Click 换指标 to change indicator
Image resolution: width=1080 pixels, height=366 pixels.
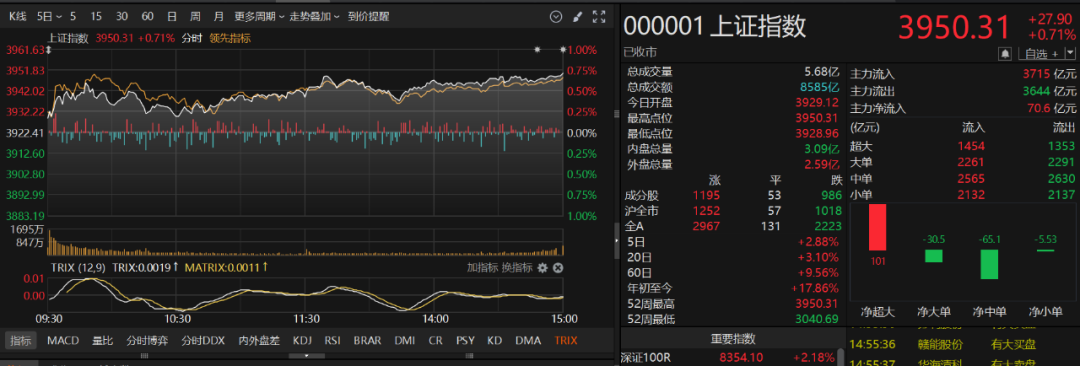click(x=517, y=267)
